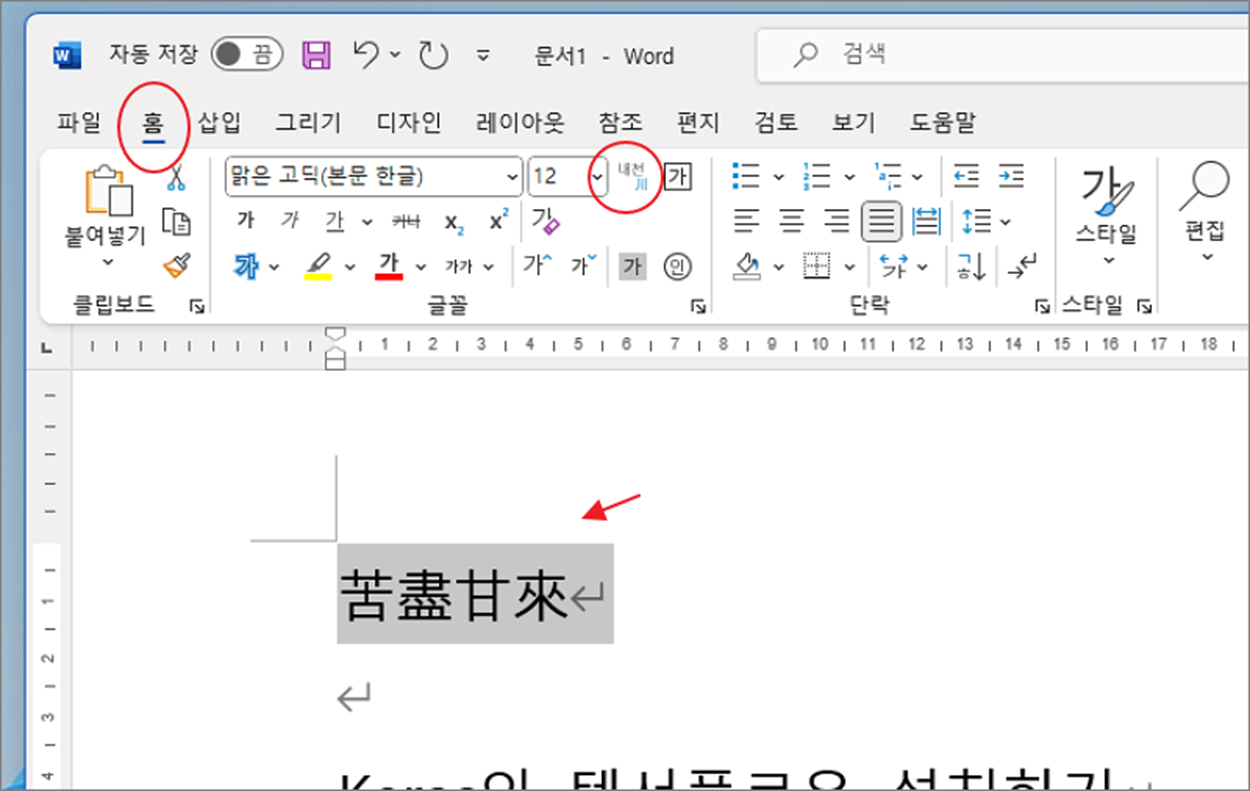Open highlight color dropdown arrow

[x=350, y=267]
